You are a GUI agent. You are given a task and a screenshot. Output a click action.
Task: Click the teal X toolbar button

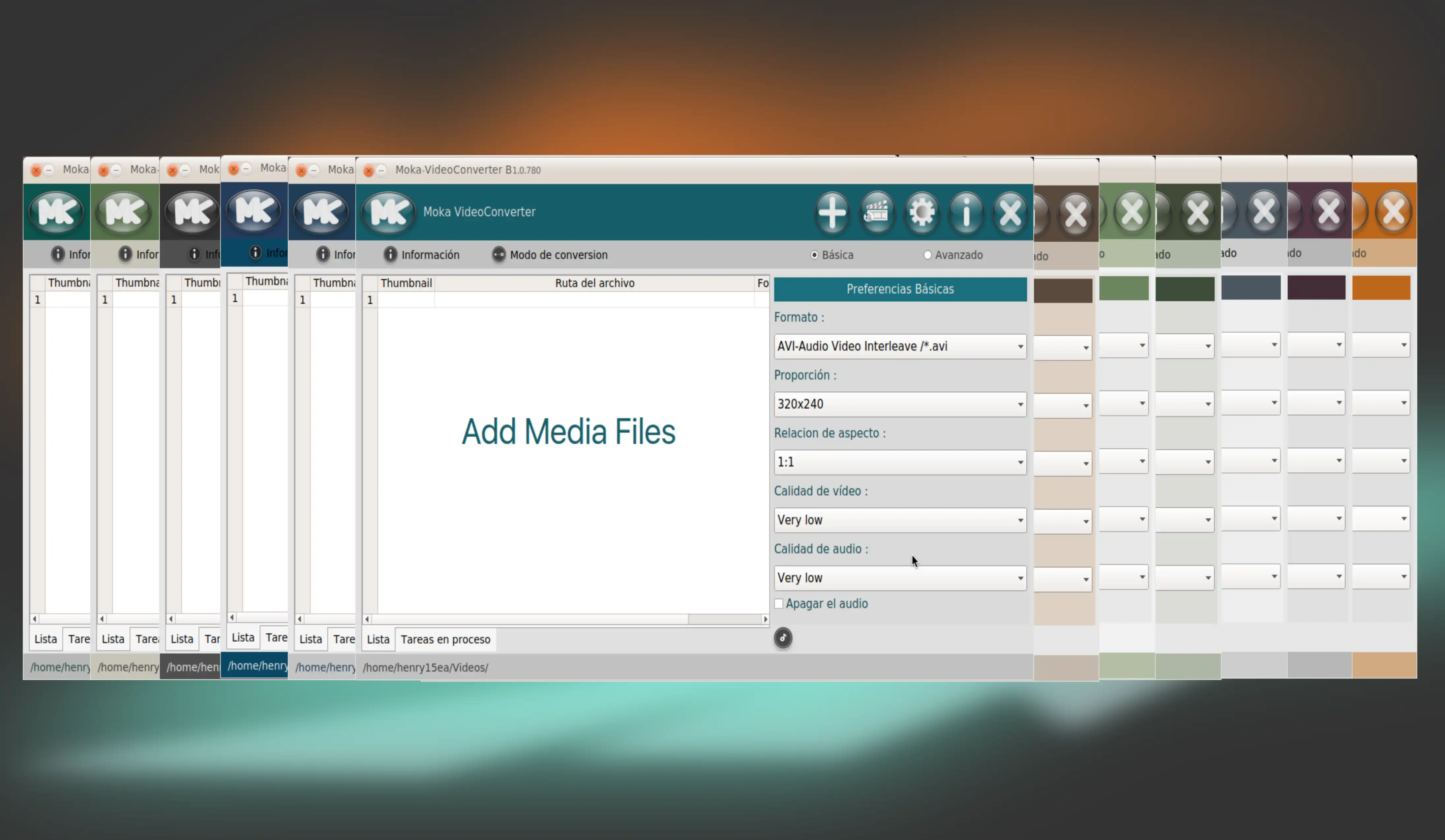coord(1010,212)
